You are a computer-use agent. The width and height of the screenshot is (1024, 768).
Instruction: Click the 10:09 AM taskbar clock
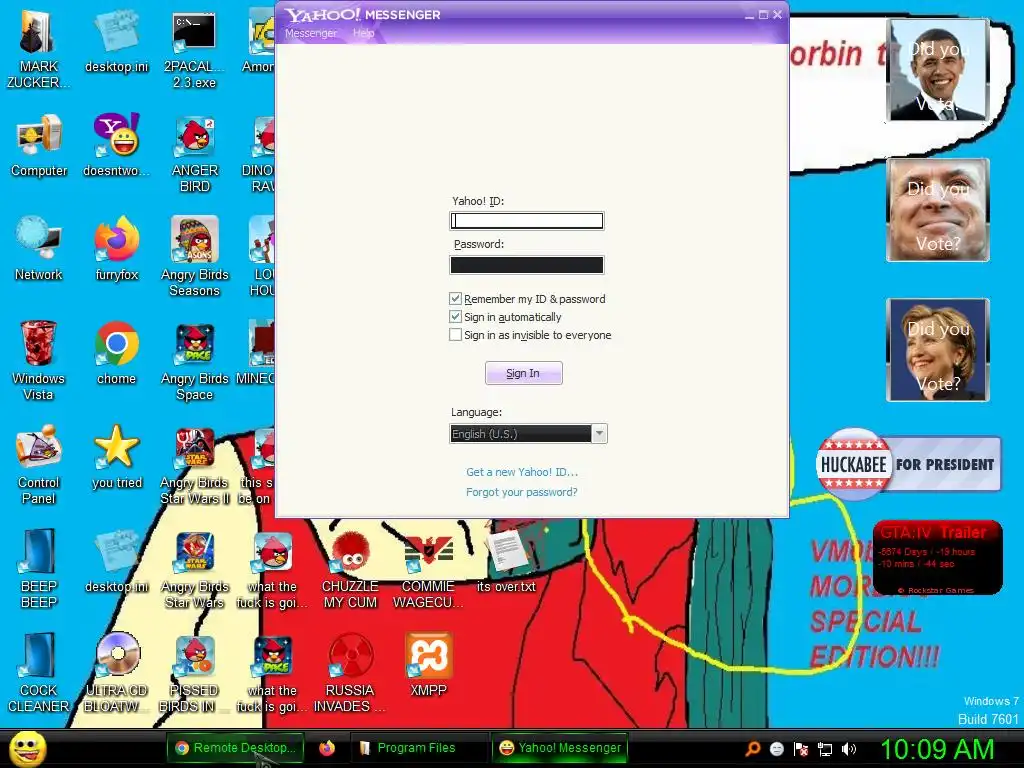pos(937,748)
